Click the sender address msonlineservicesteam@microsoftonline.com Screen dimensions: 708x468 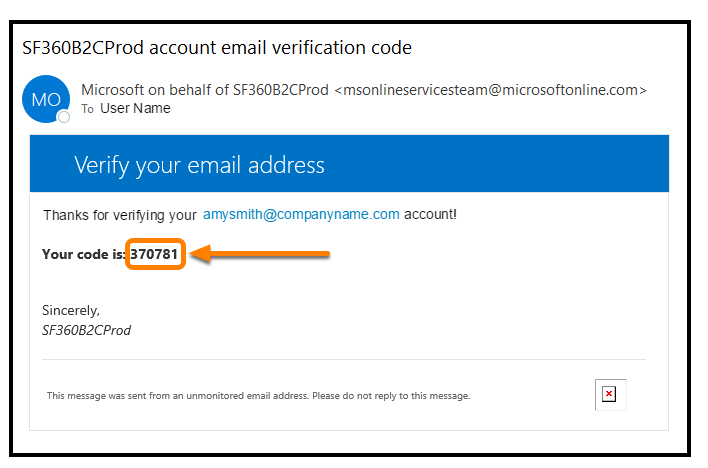489,90
